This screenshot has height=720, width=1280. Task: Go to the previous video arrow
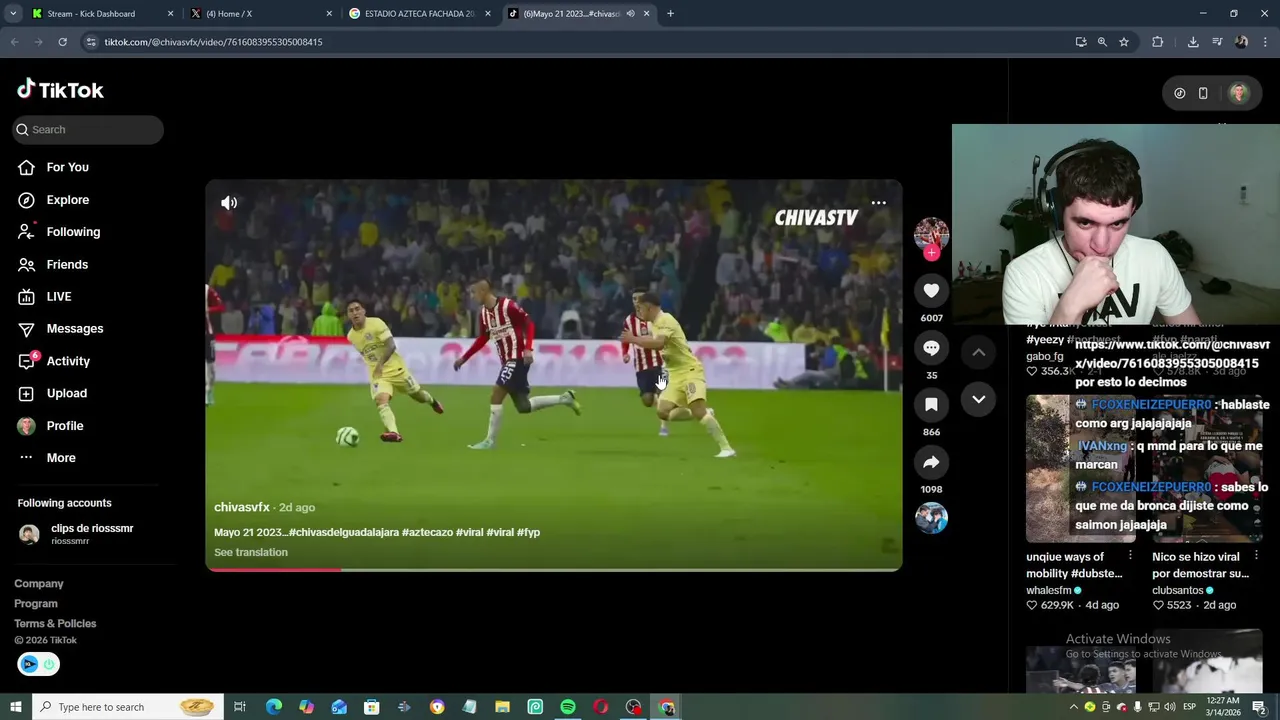979,352
